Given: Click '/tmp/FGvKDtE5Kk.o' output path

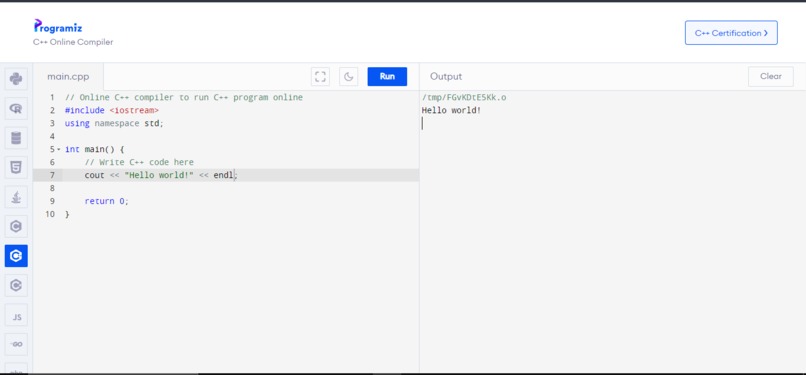Looking at the screenshot, I should tap(464, 98).
